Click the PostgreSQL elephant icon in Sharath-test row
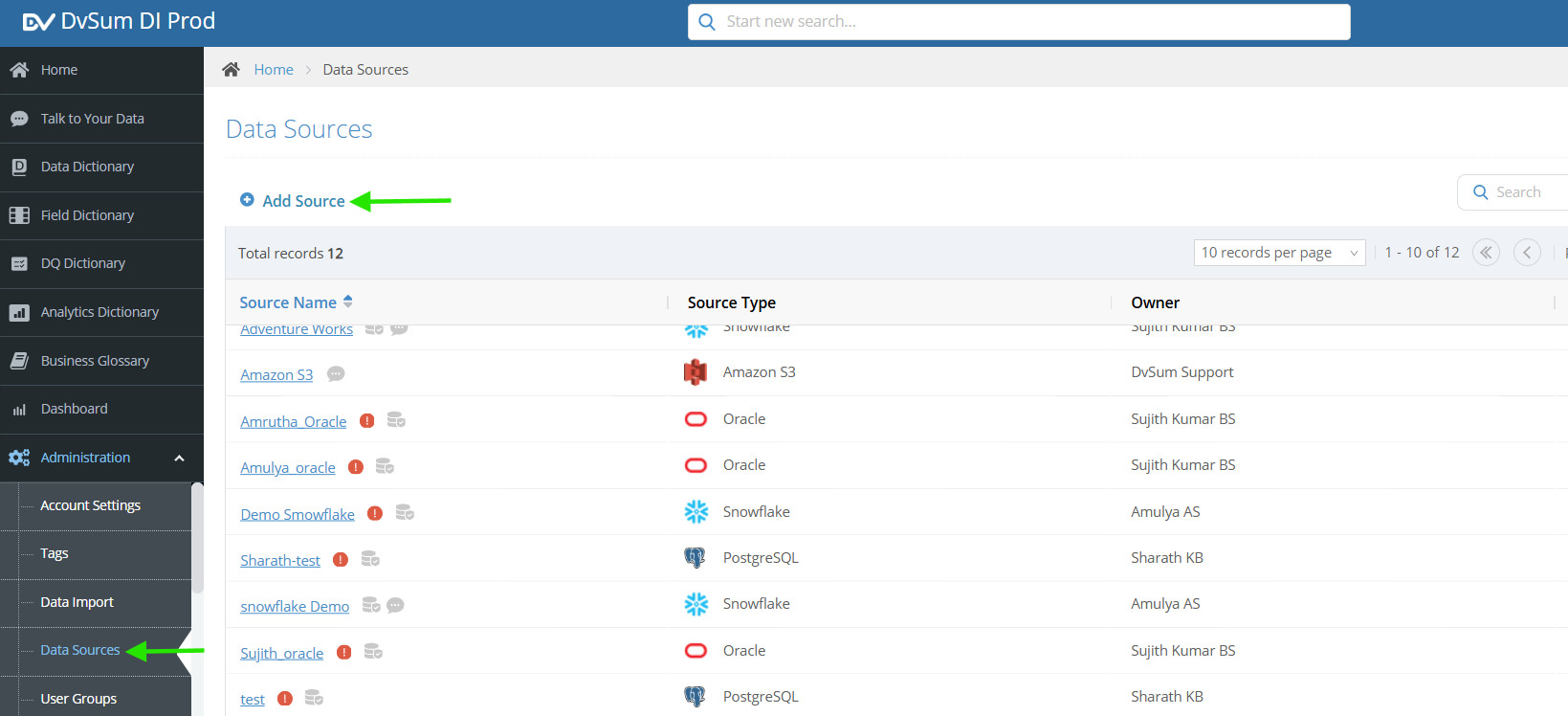 (696, 558)
